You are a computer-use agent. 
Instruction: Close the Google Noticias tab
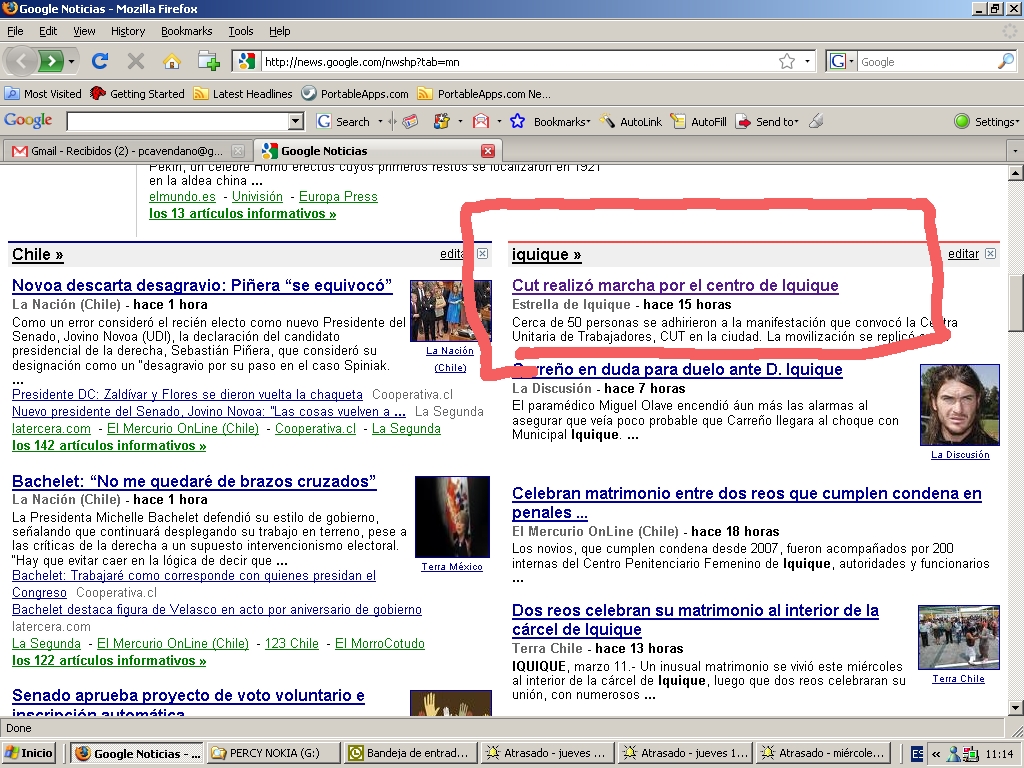tap(488, 151)
